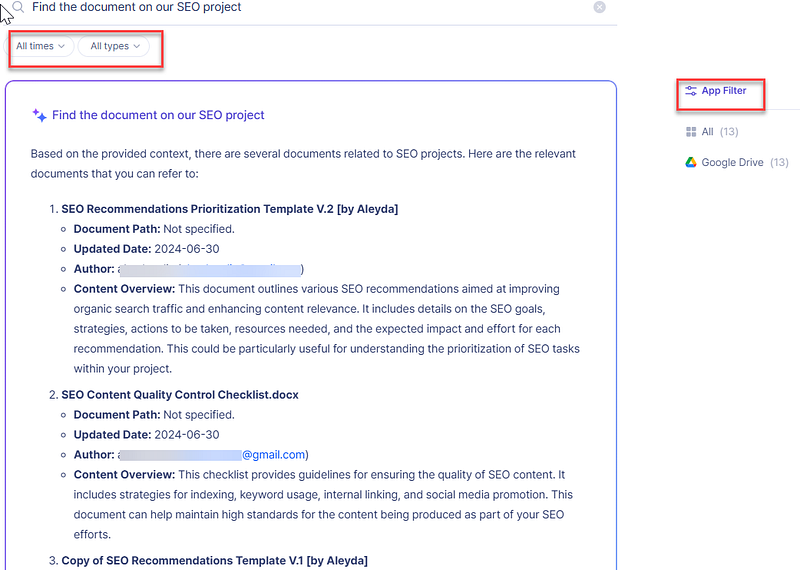Open the All times dropdown

pyautogui.click(x=40, y=46)
